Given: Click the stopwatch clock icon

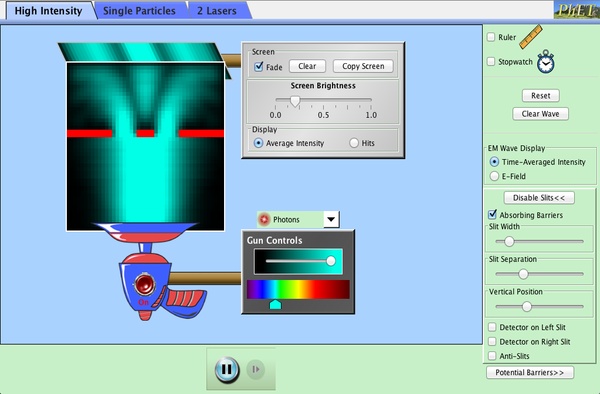Looking at the screenshot, I should pyautogui.click(x=545, y=62).
